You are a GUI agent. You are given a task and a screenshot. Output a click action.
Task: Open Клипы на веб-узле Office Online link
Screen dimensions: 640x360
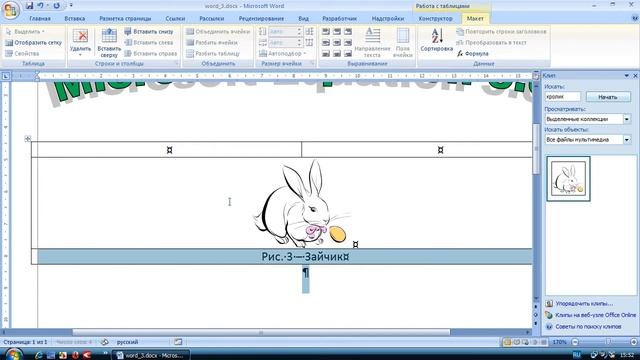(x=595, y=315)
